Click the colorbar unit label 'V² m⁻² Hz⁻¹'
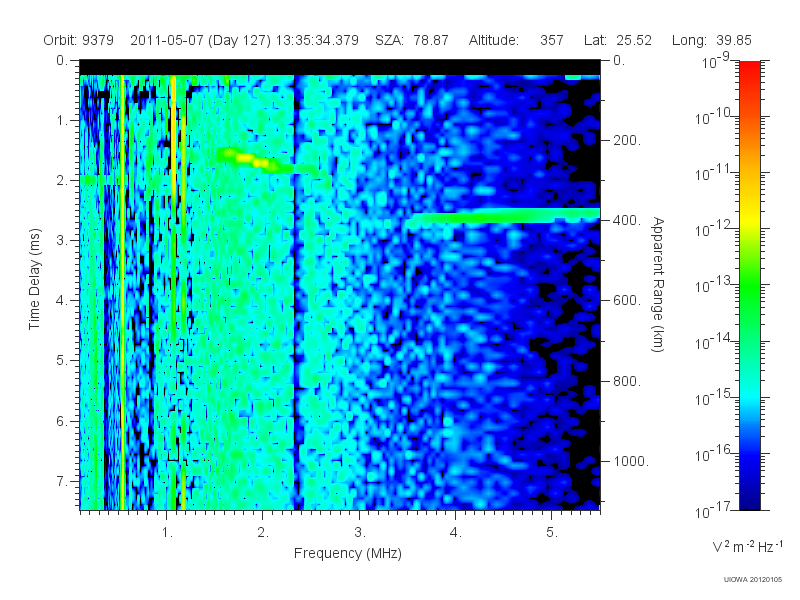The image size is (800, 600). click(x=747, y=546)
